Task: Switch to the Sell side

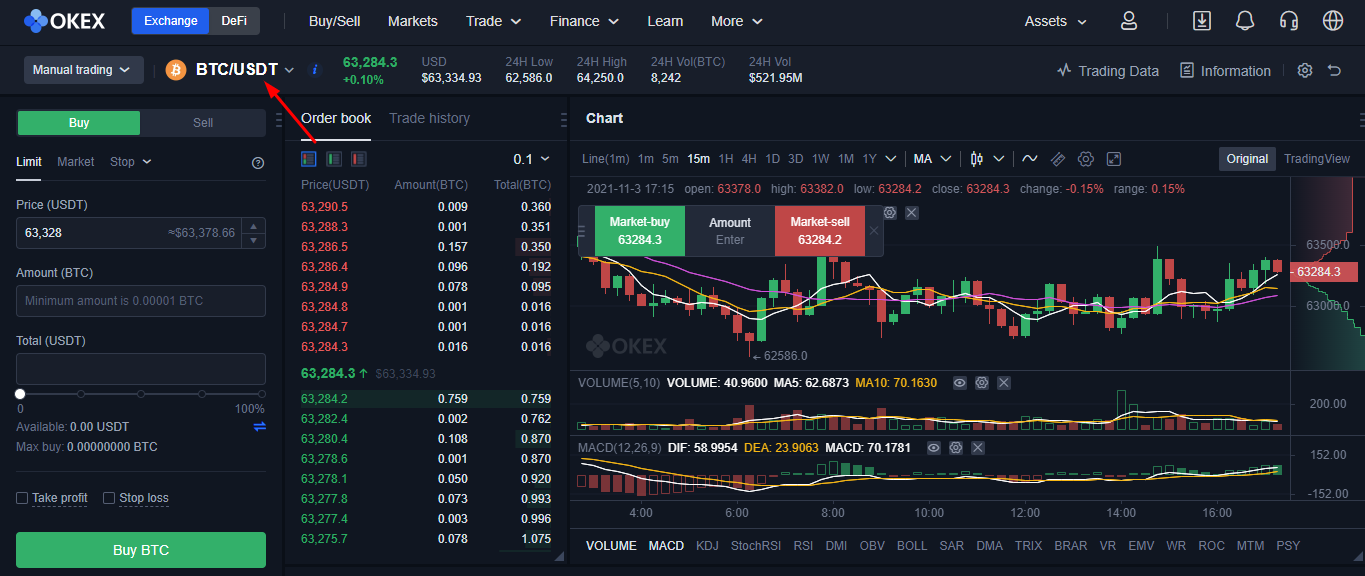Action: point(203,123)
